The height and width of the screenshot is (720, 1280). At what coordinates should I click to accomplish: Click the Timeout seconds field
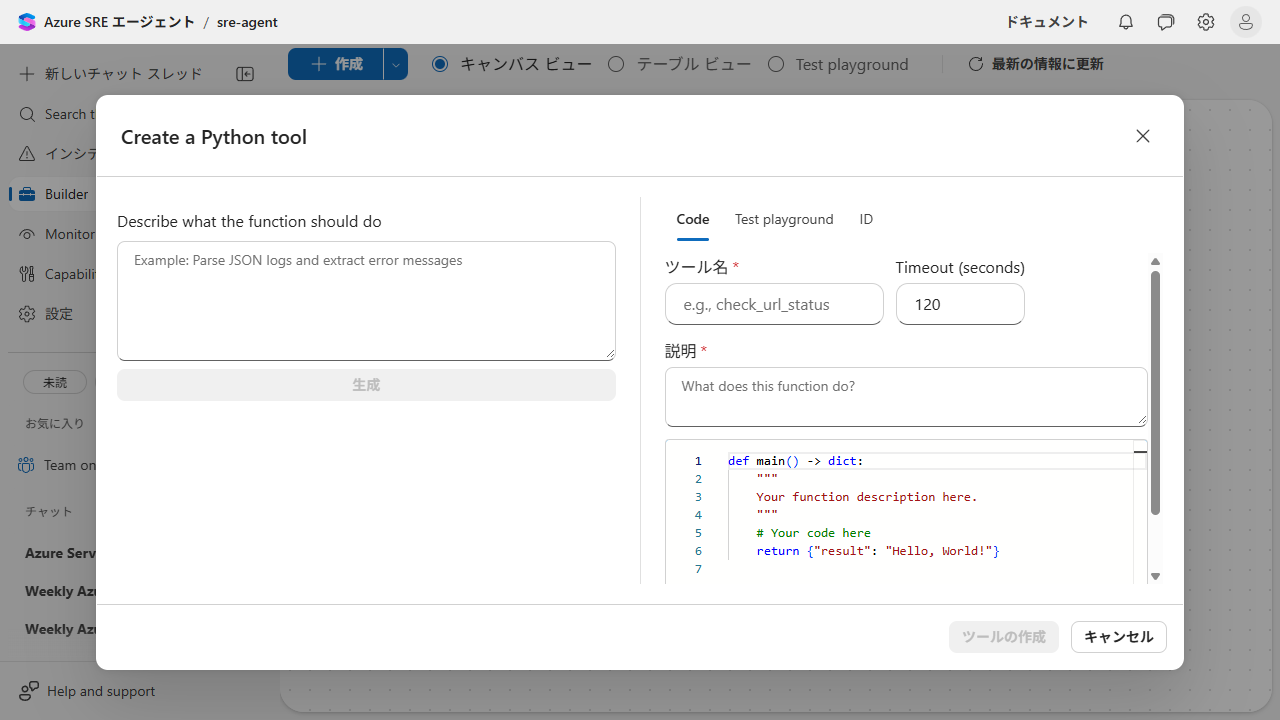(x=960, y=304)
